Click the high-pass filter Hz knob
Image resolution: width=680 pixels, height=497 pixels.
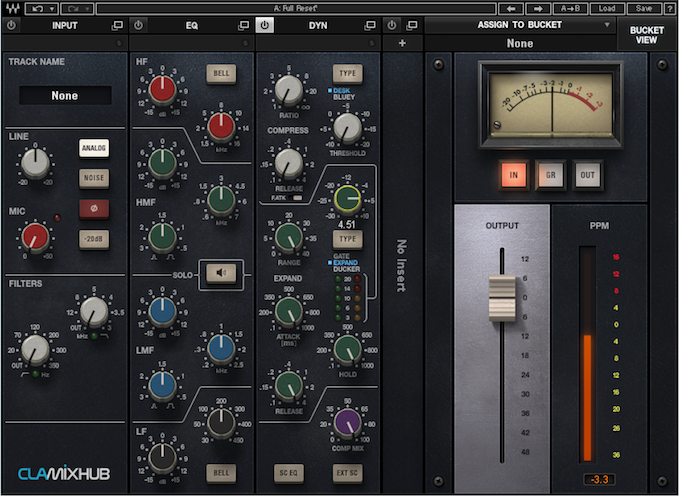[35, 350]
